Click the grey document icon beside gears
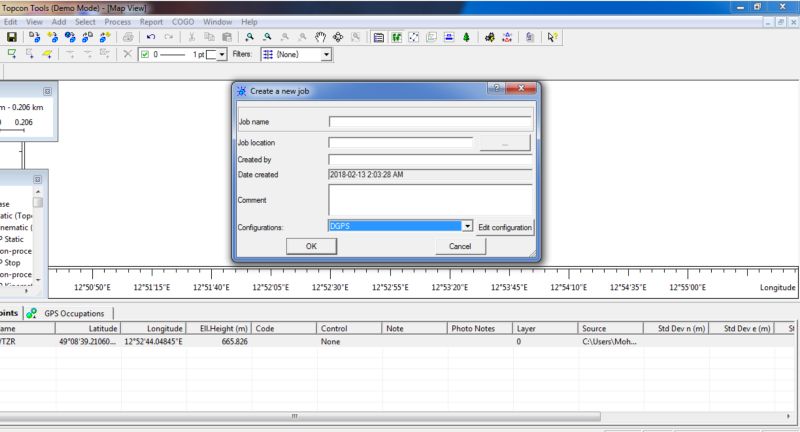This screenshot has width=800, height=432. tap(530, 37)
